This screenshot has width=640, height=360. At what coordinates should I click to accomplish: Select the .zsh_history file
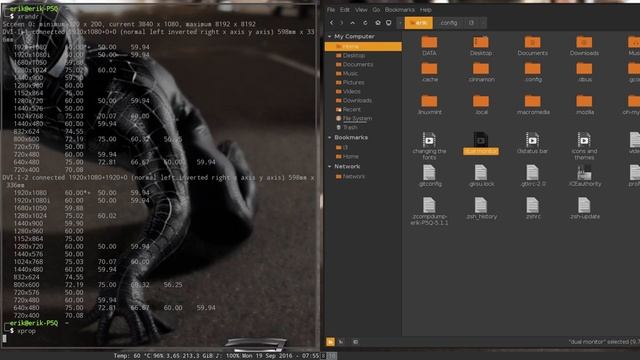481,209
